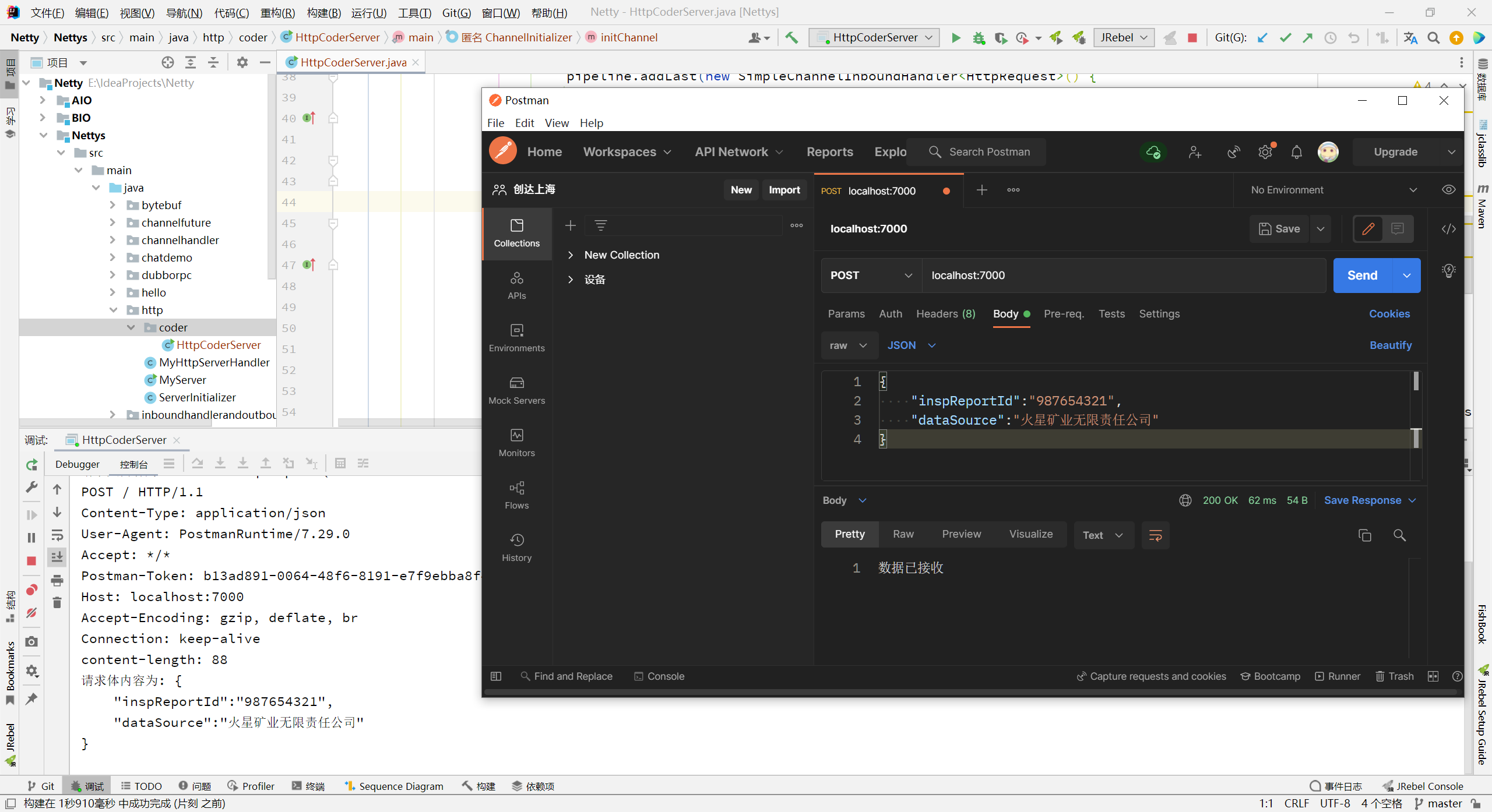Open the Postman View menu
This screenshot has height=812, width=1492.
557,123
